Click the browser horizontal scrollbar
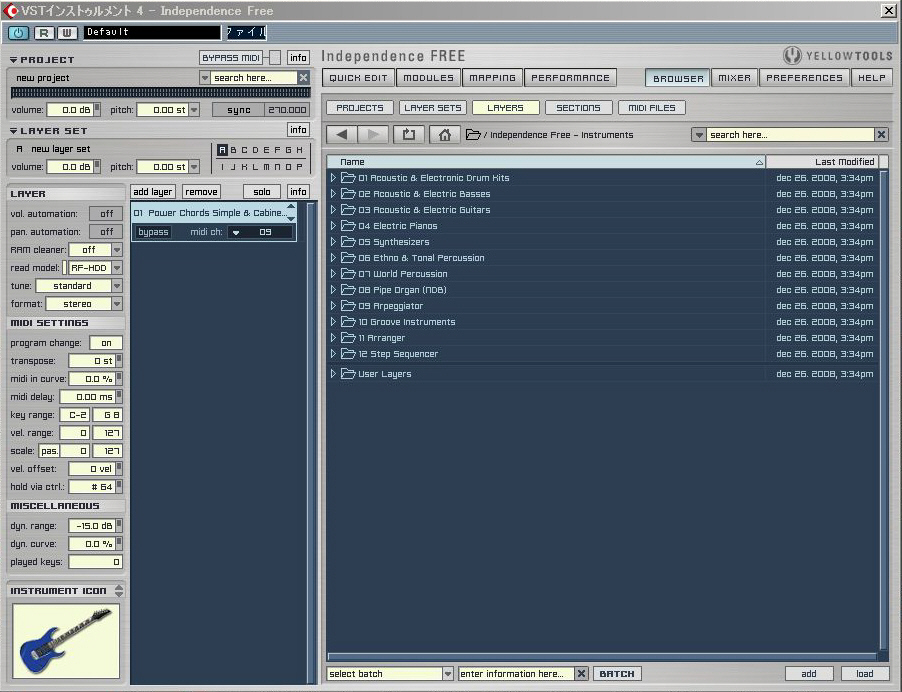Image resolution: width=902 pixels, height=692 pixels. [602, 656]
